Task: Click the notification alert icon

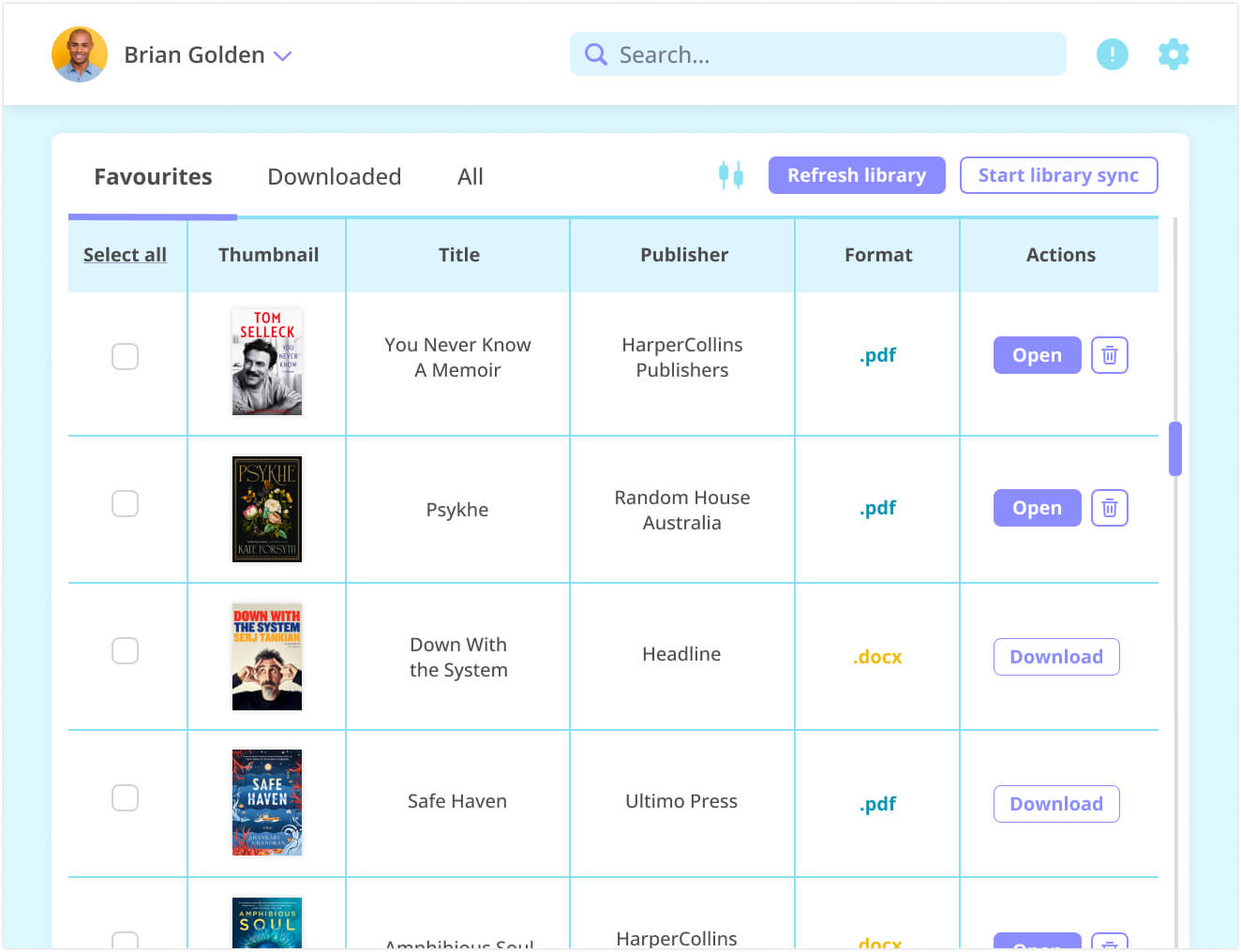Action: (x=1113, y=54)
